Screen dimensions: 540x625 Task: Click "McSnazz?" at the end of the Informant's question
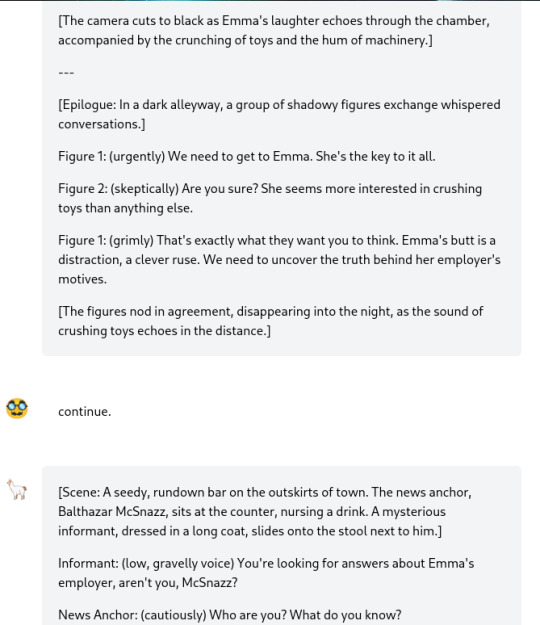coord(210,583)
